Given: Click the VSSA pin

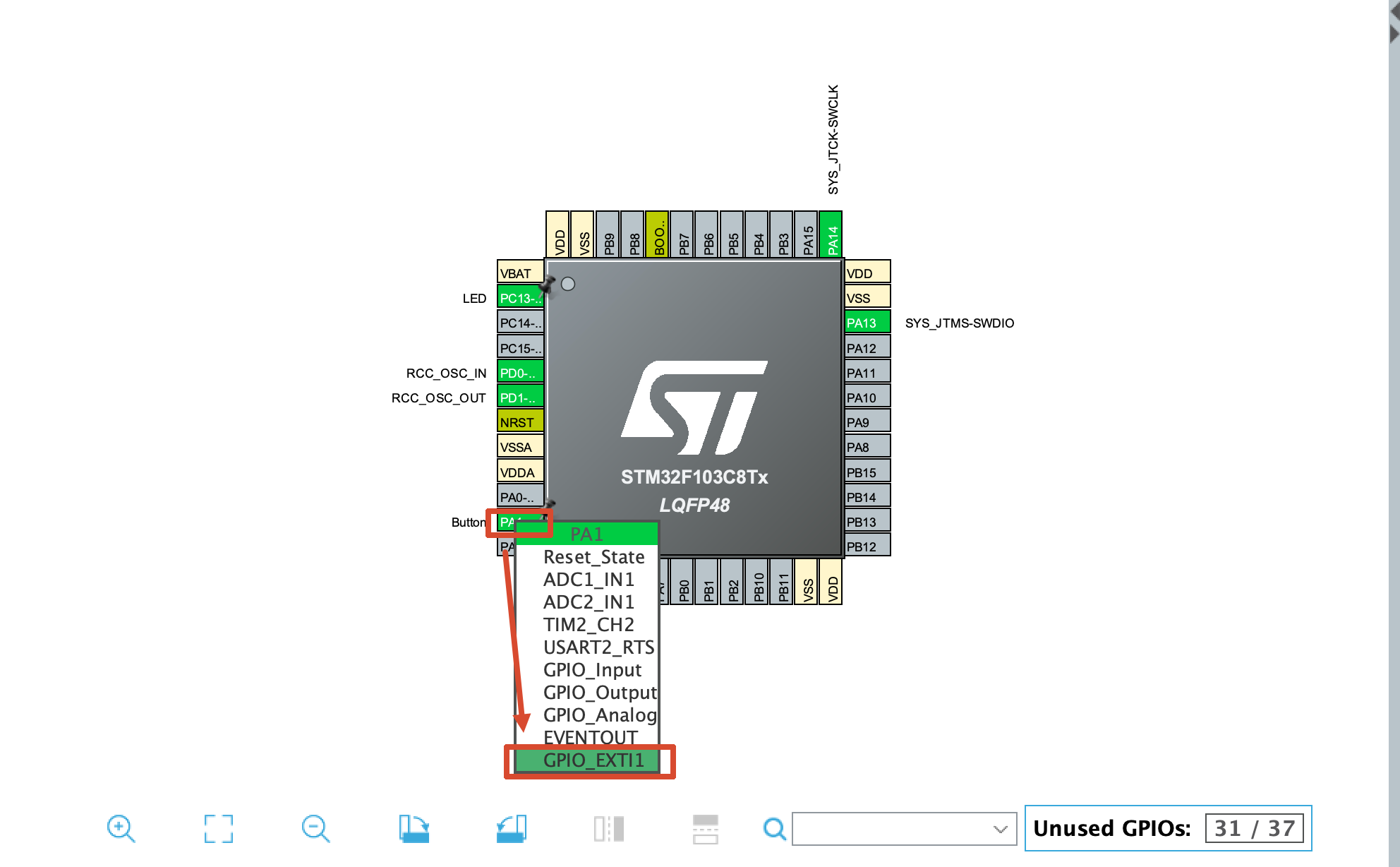Looking at the screenshot, I should [521, 447].
